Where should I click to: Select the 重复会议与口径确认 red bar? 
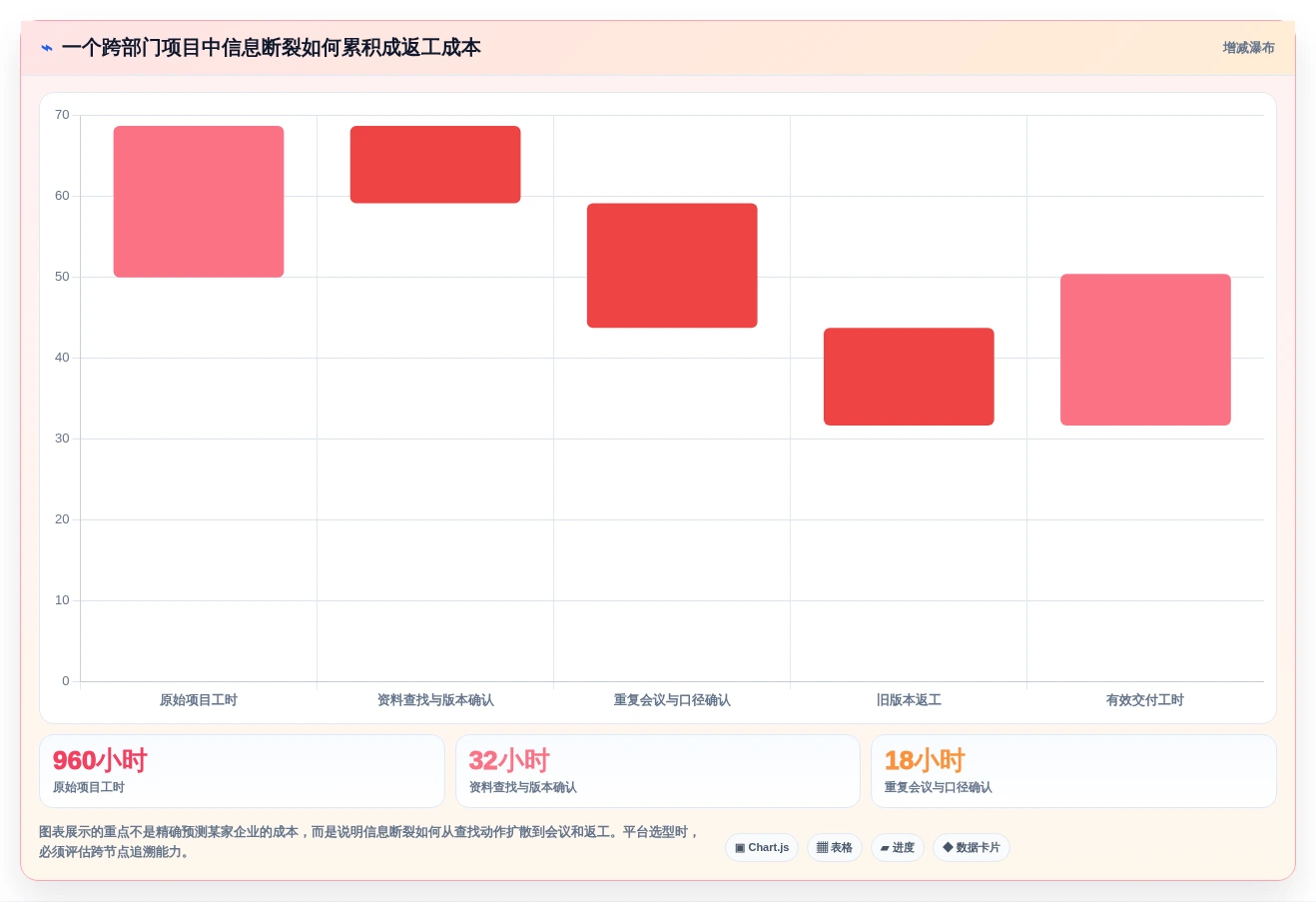pyautogui.click(x=672, y=266)
